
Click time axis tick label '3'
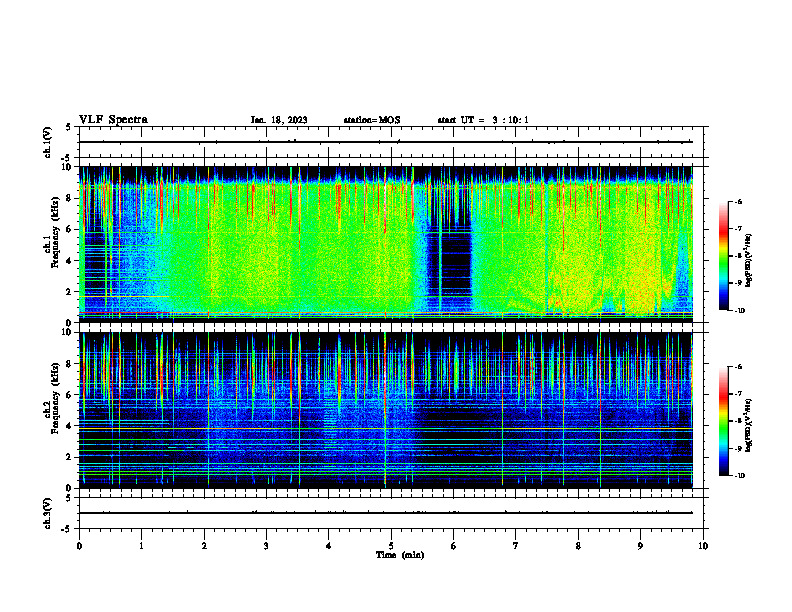tap(266, 546)
